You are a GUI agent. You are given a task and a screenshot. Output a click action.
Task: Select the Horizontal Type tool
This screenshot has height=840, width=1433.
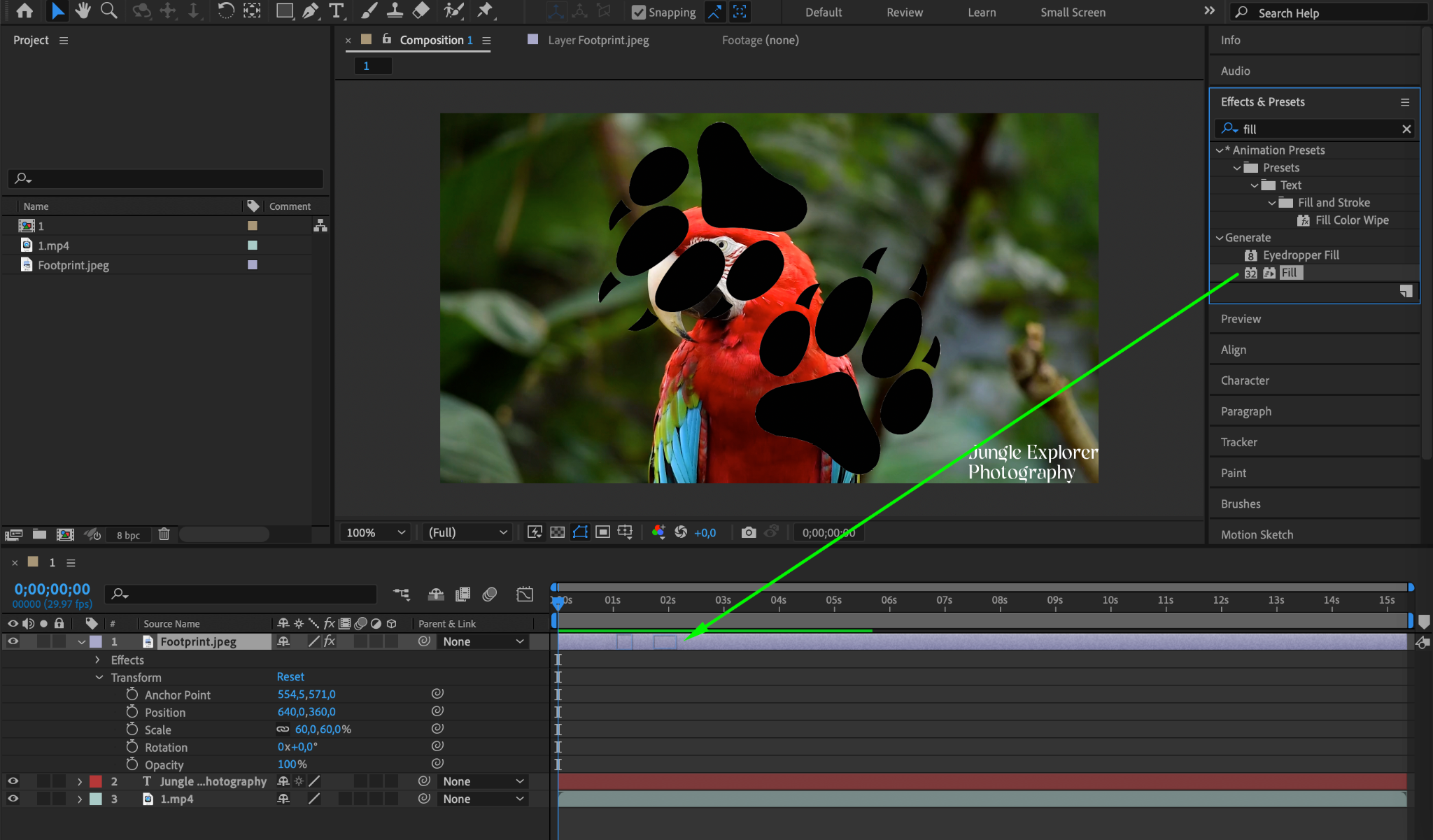tap(337, 10)
